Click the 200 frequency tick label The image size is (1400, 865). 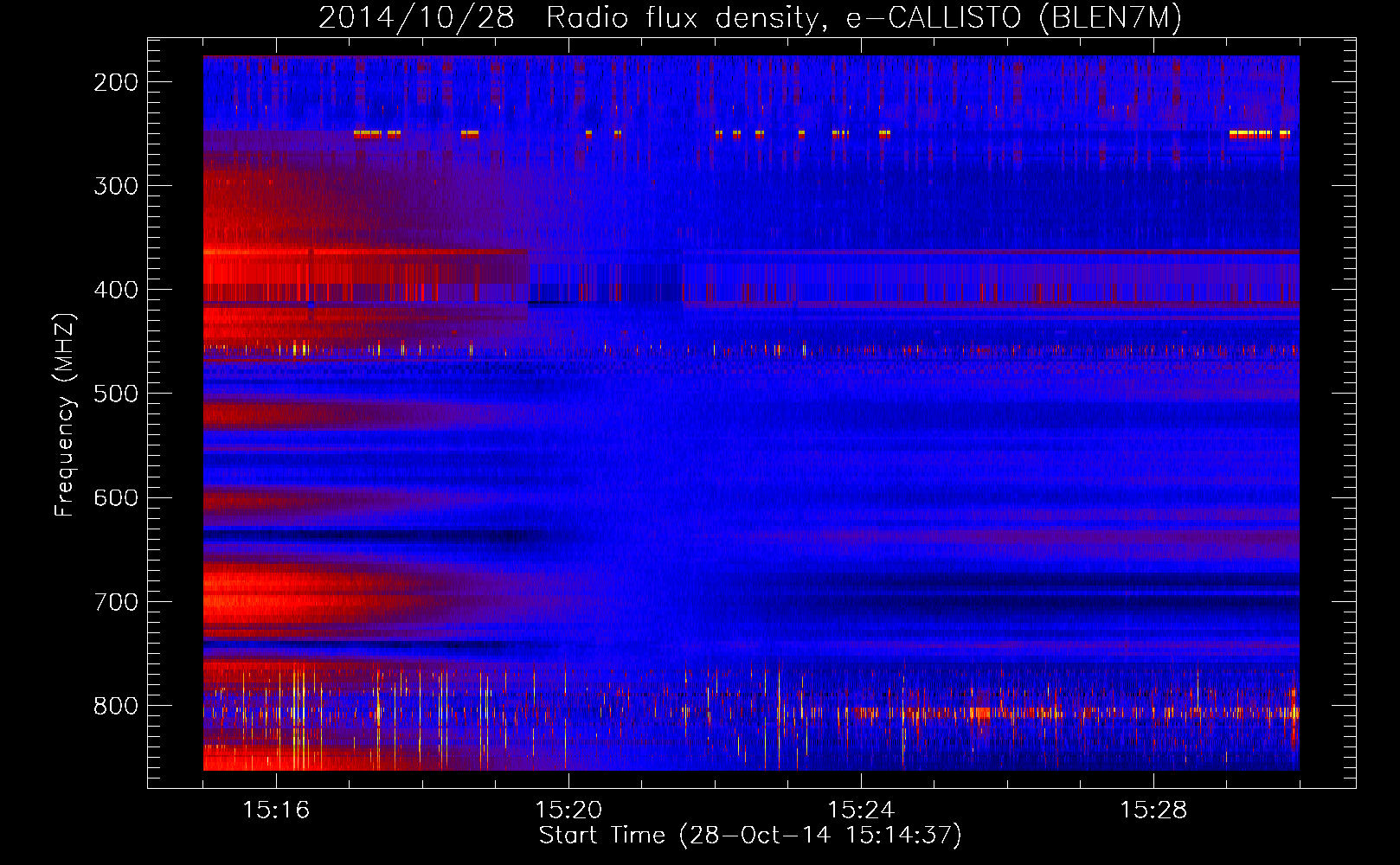coord(116,82)
